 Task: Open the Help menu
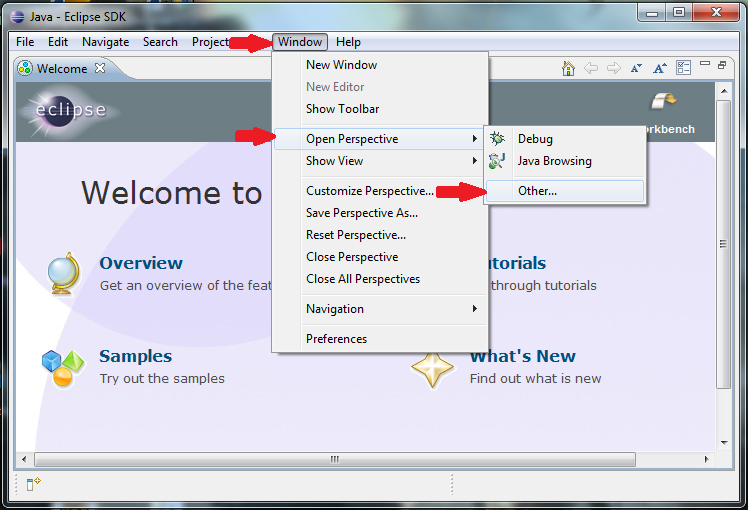coord(348,42)
